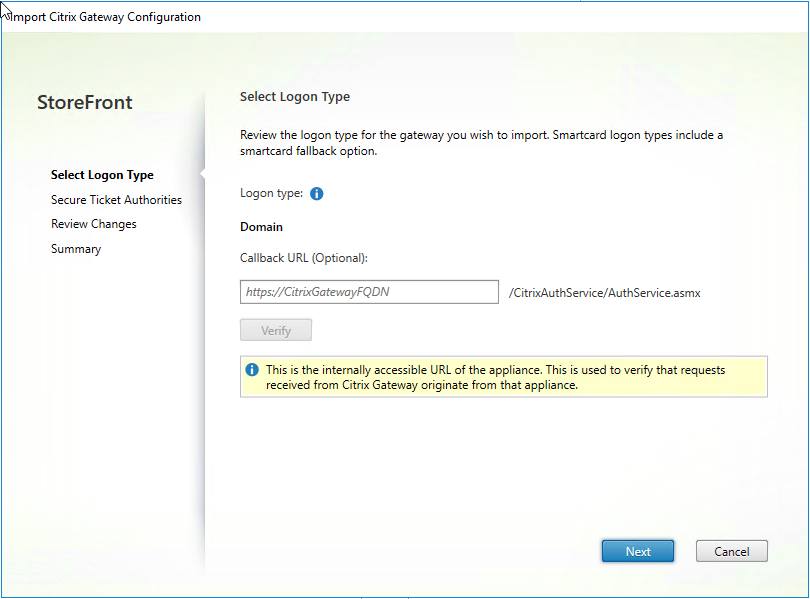Click the Import Citrix Gateway Configuration title

[106, 17]
